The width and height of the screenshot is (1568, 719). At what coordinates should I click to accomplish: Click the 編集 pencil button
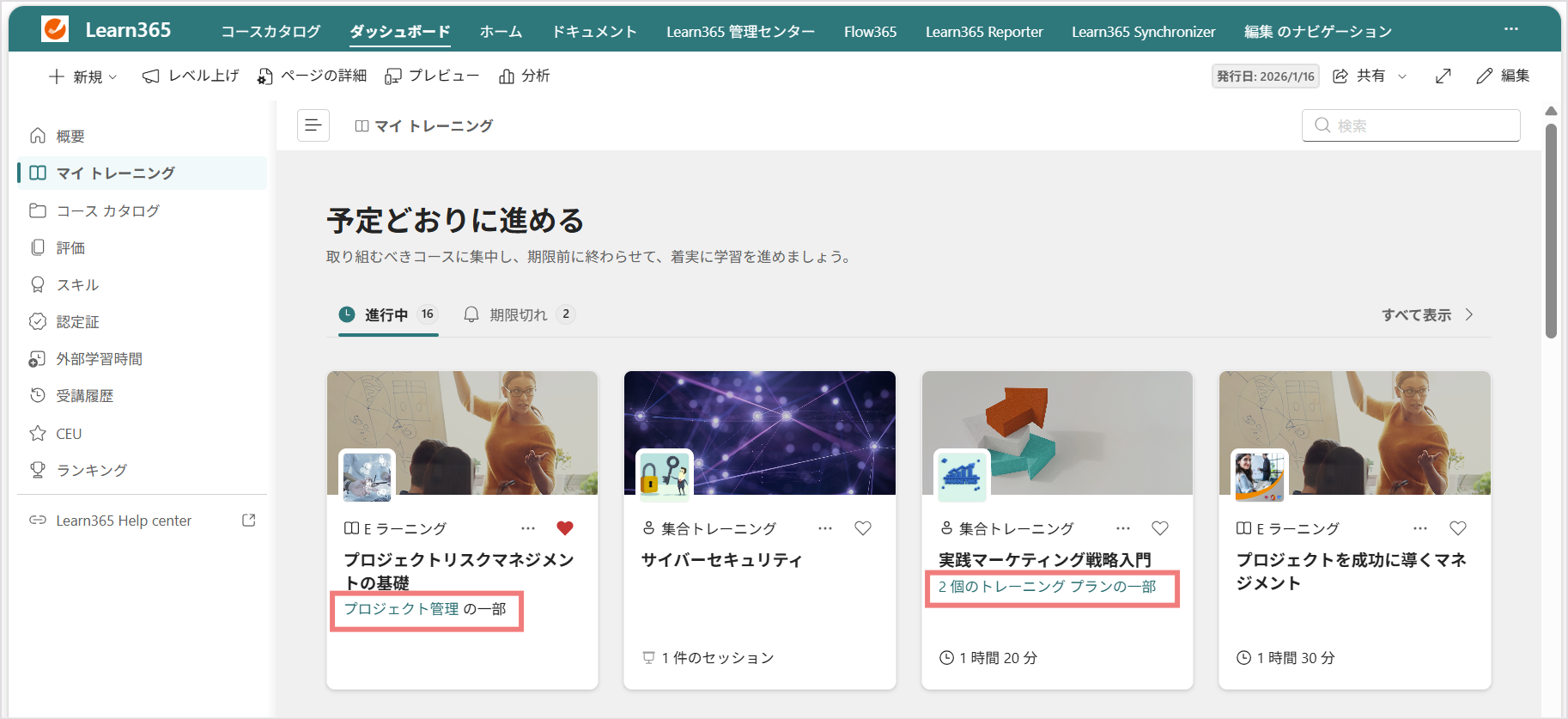pyautogui.click(x=1503, y=76)
